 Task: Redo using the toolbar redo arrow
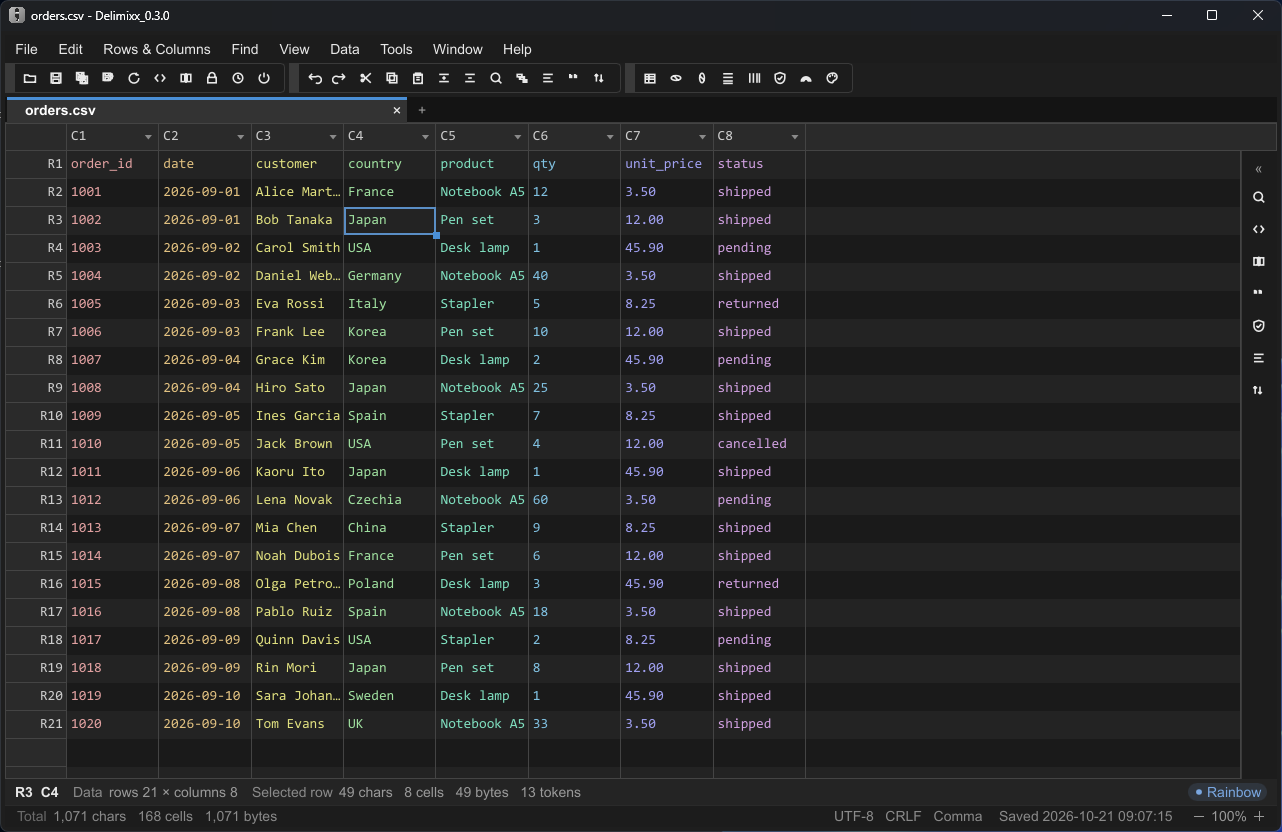pos(340,78)
